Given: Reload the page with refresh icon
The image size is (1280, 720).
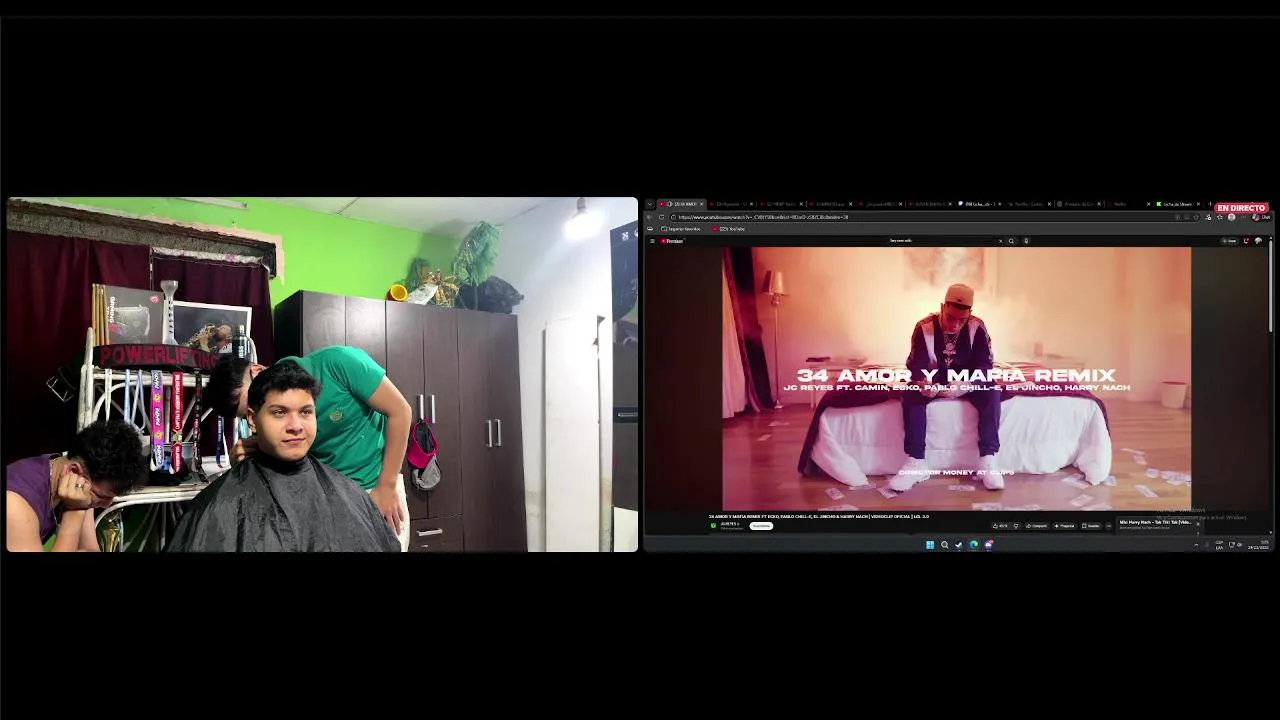Looking at the screenshot, I should (662, 217).
